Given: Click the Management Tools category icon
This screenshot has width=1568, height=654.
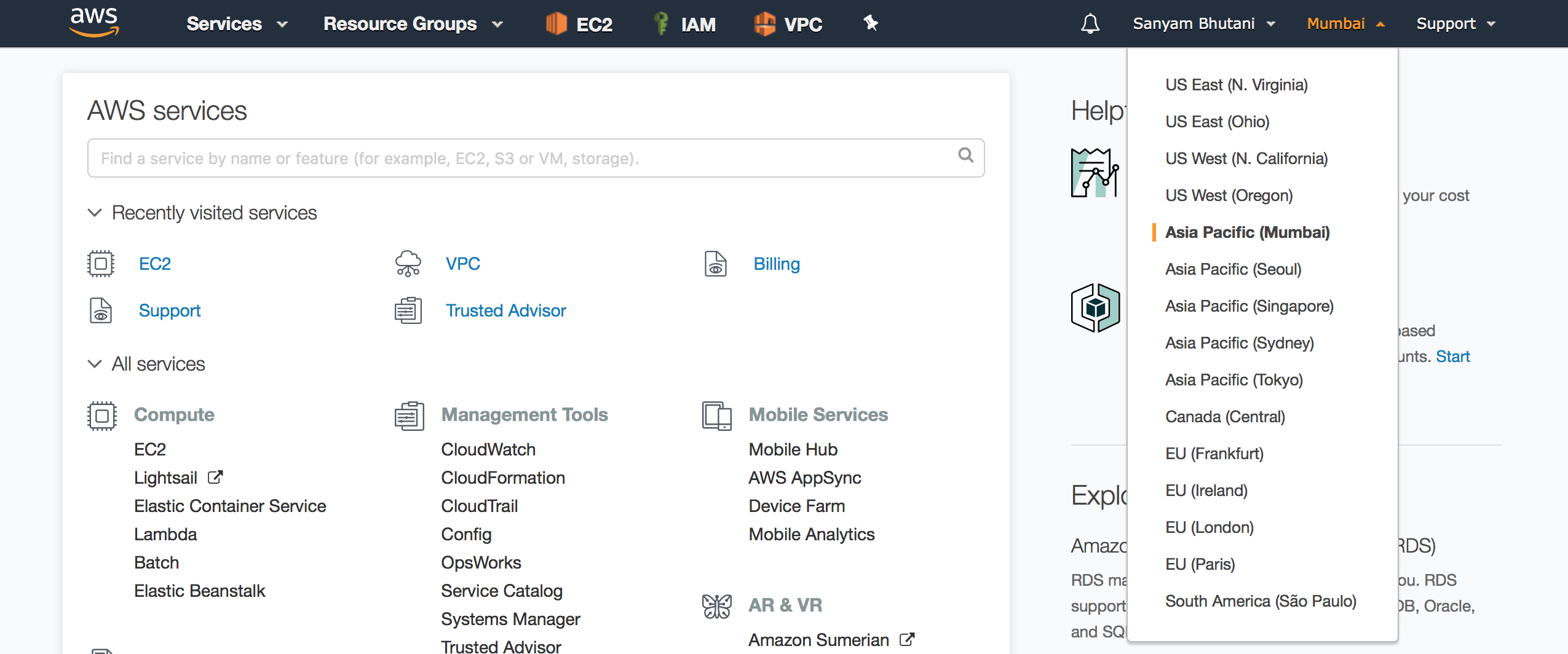Looking at the screenshot, I should click(x=410, y=416).
